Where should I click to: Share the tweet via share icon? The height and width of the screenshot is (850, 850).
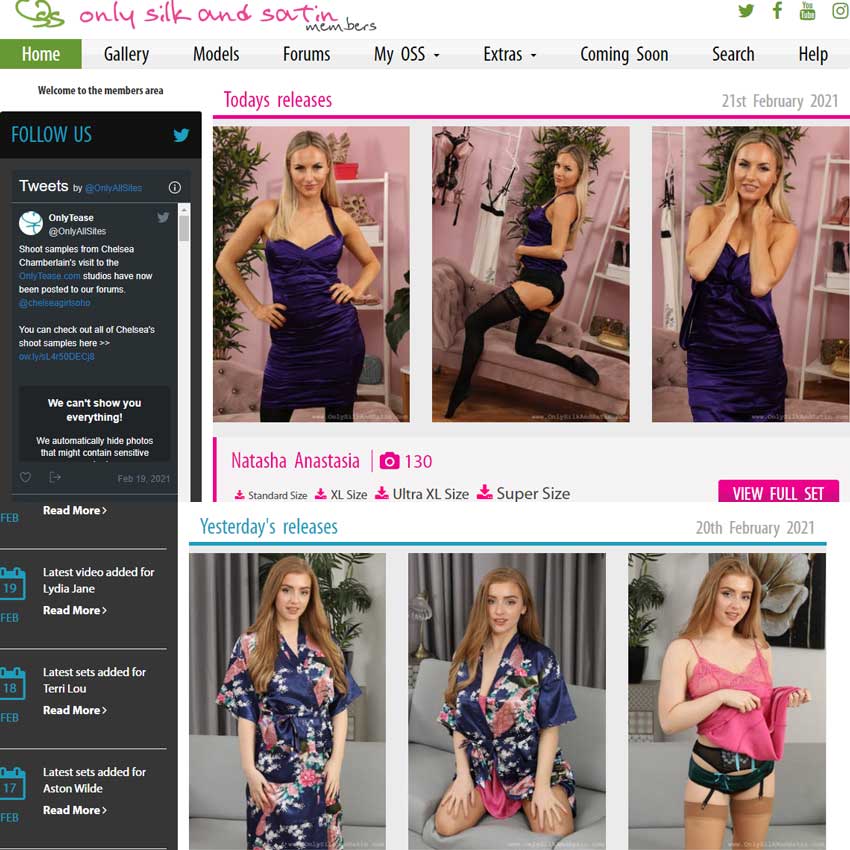click(55, 477)
